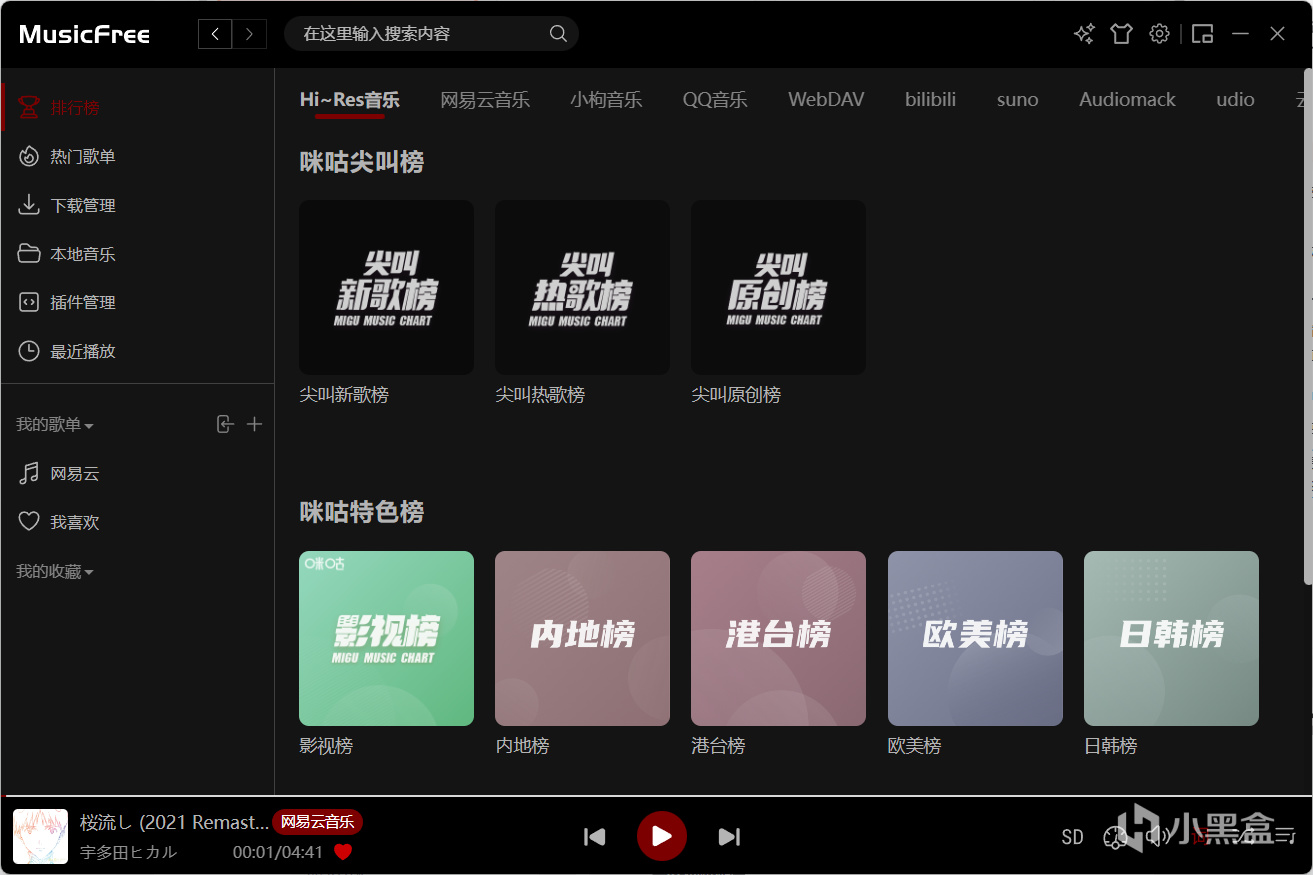Toggle the desktop lyrics 词 icon

1201,837
